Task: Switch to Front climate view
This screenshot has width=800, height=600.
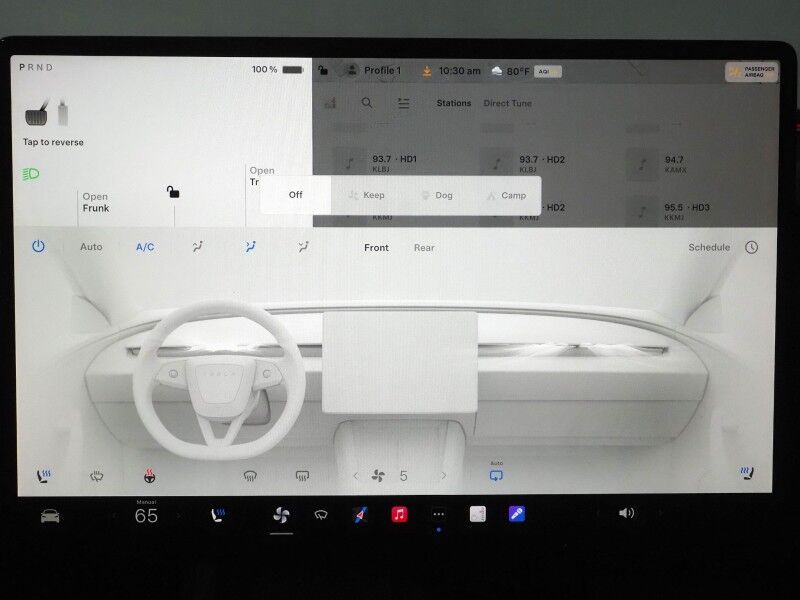Action: tap(376, 247)
